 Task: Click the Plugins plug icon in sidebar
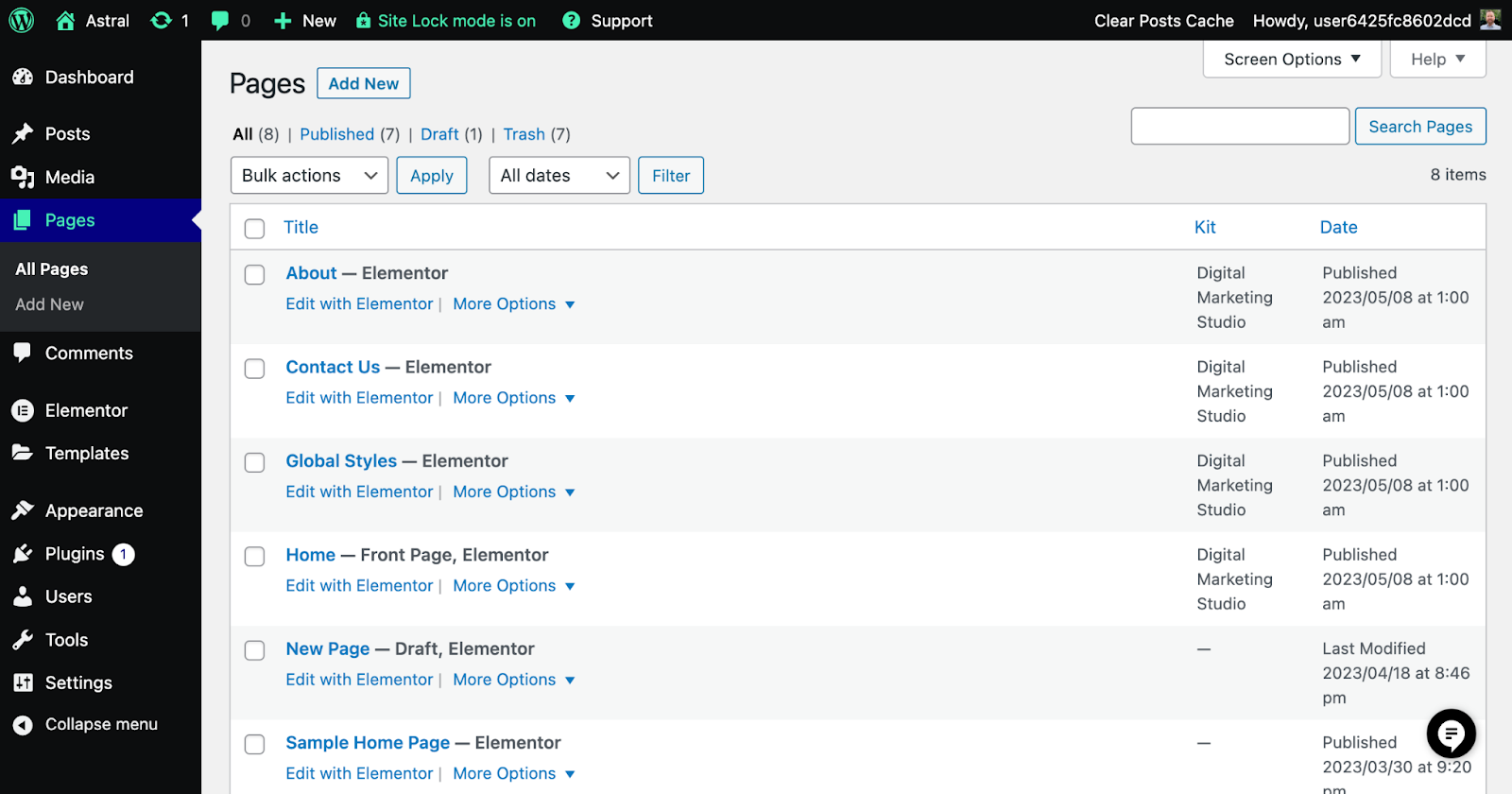click(x=23, y=554)
